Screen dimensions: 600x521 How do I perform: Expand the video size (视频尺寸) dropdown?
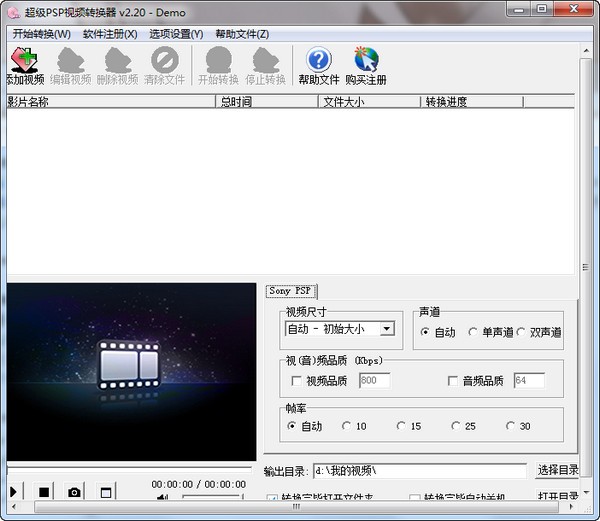[x=387, y=328]
